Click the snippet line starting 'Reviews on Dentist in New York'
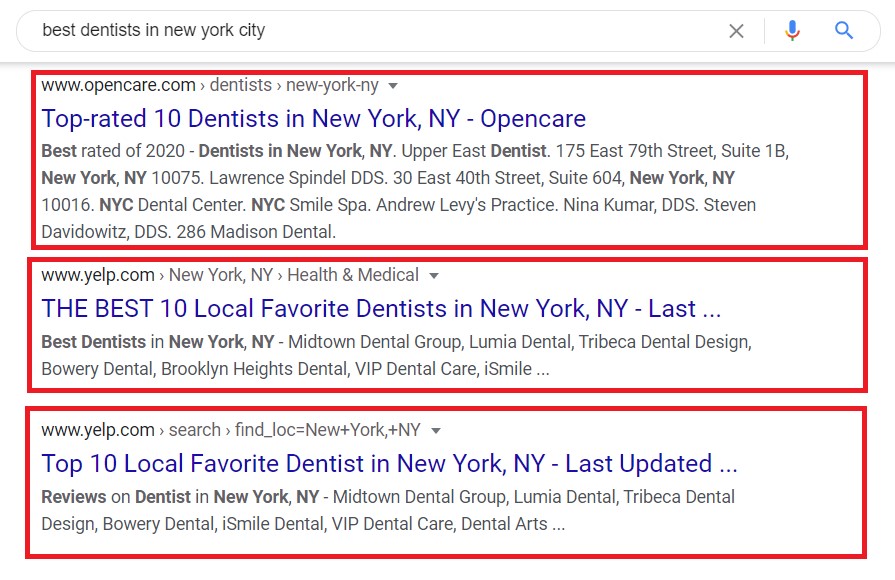Image resolution: width=895 pixels, height=580 pixels. 388,497
